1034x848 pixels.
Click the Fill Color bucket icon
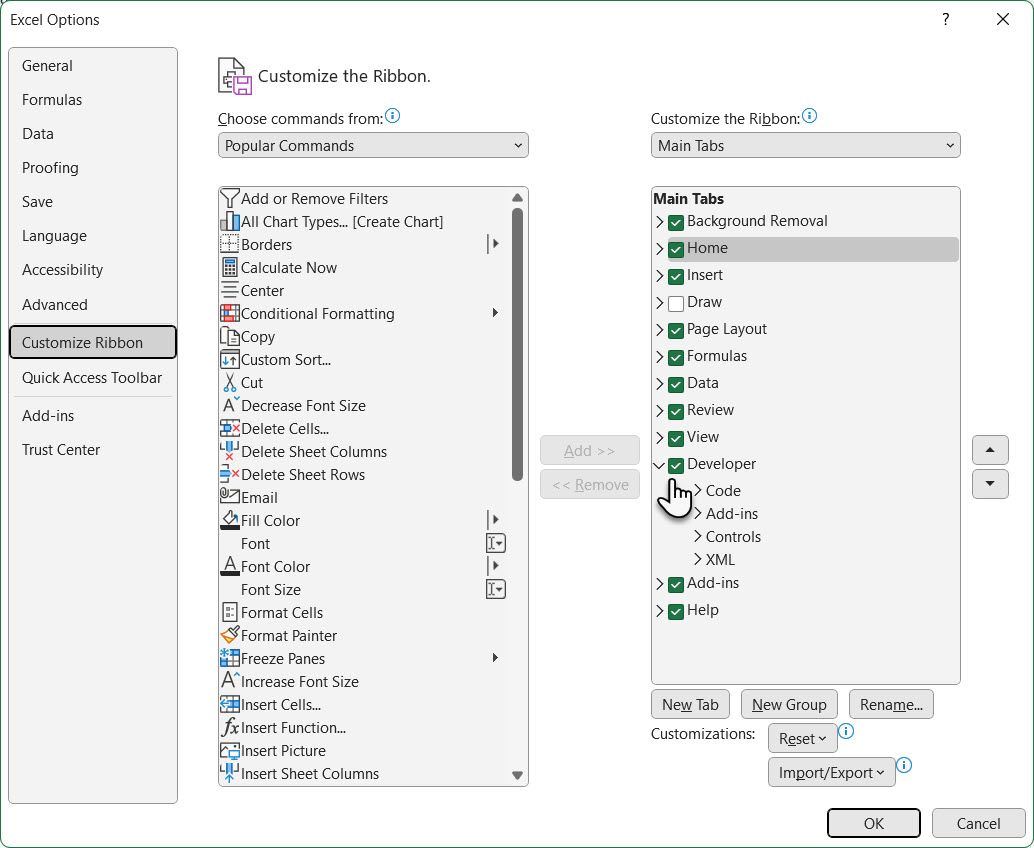coord(229,521)
